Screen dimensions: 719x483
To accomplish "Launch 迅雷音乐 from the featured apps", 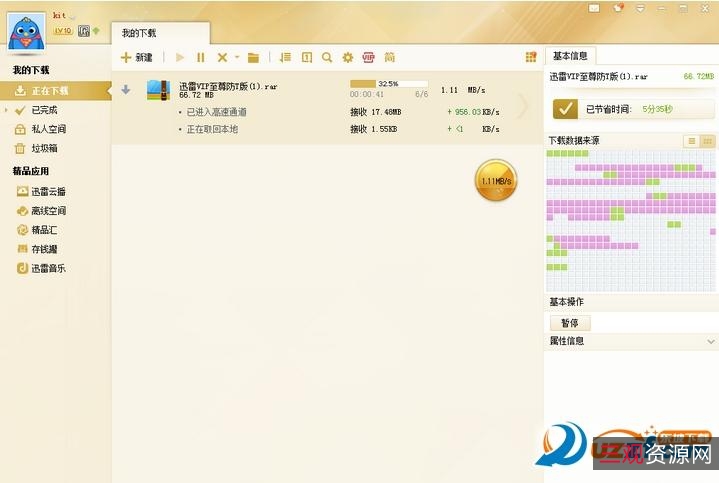I will click(48, 268).
